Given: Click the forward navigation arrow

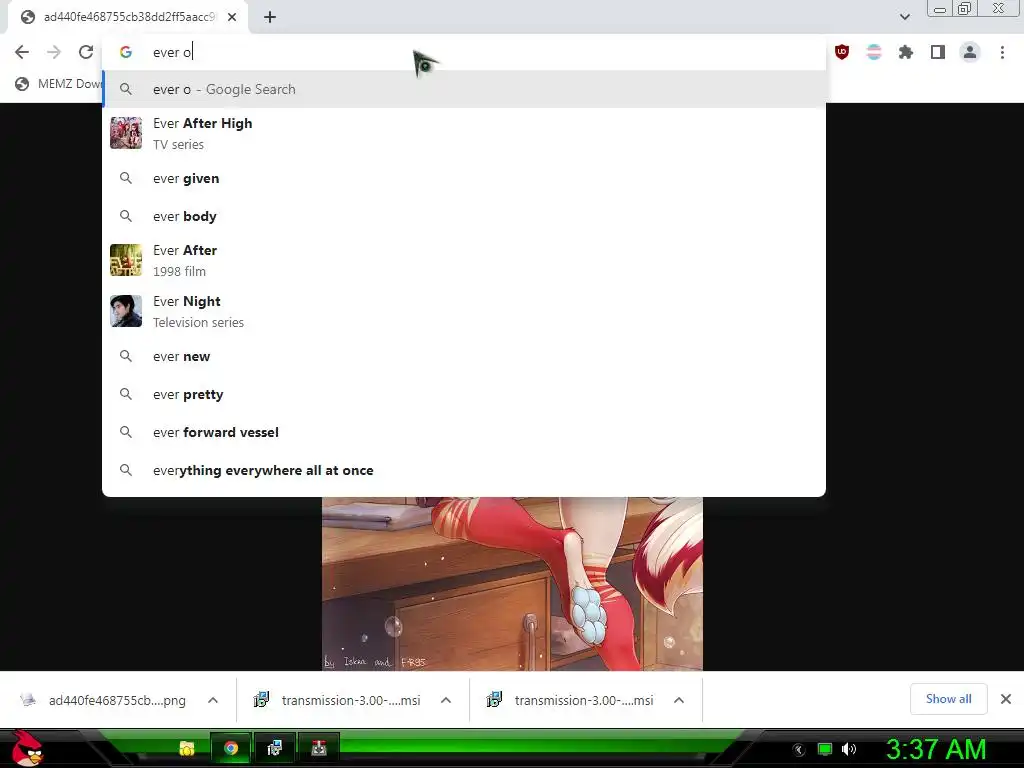Looking at the screenshot, I should 54,52.
